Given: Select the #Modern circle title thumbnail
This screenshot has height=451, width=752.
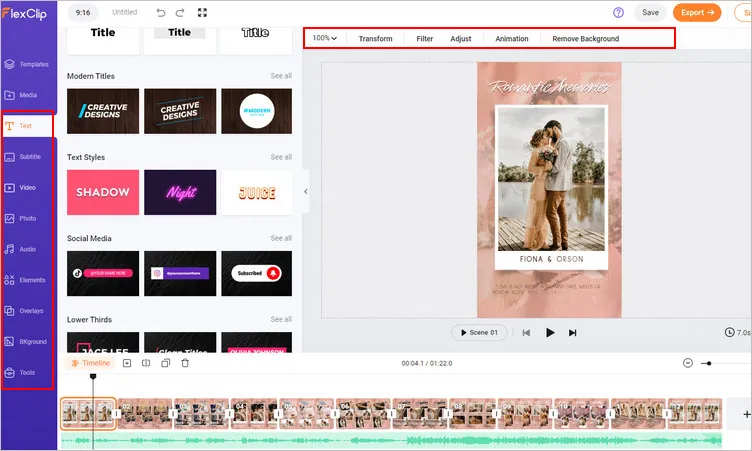Looking at the screenshot, I should (257, 111).
